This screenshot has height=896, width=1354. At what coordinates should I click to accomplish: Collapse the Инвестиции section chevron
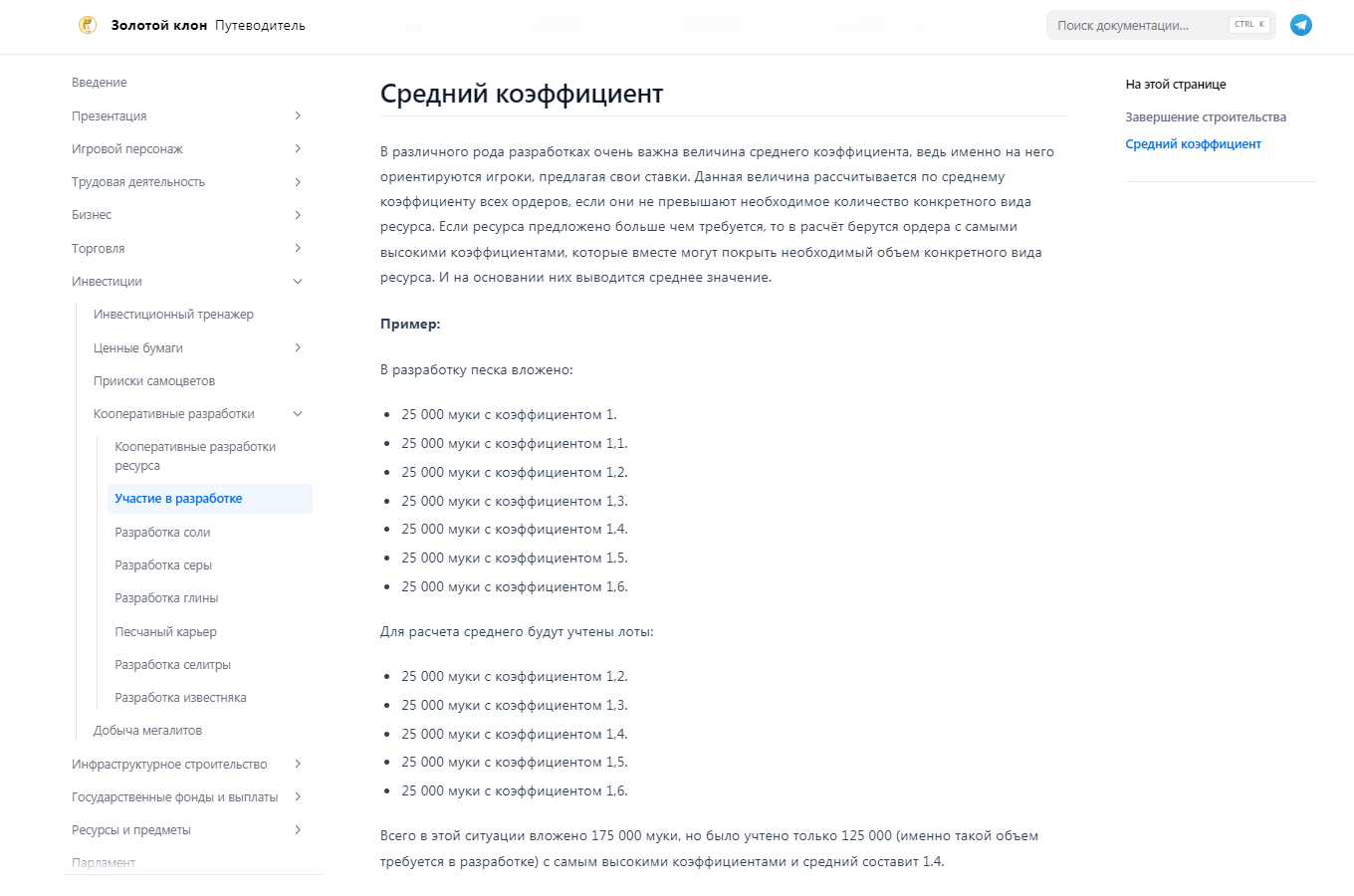pos(298,282)
